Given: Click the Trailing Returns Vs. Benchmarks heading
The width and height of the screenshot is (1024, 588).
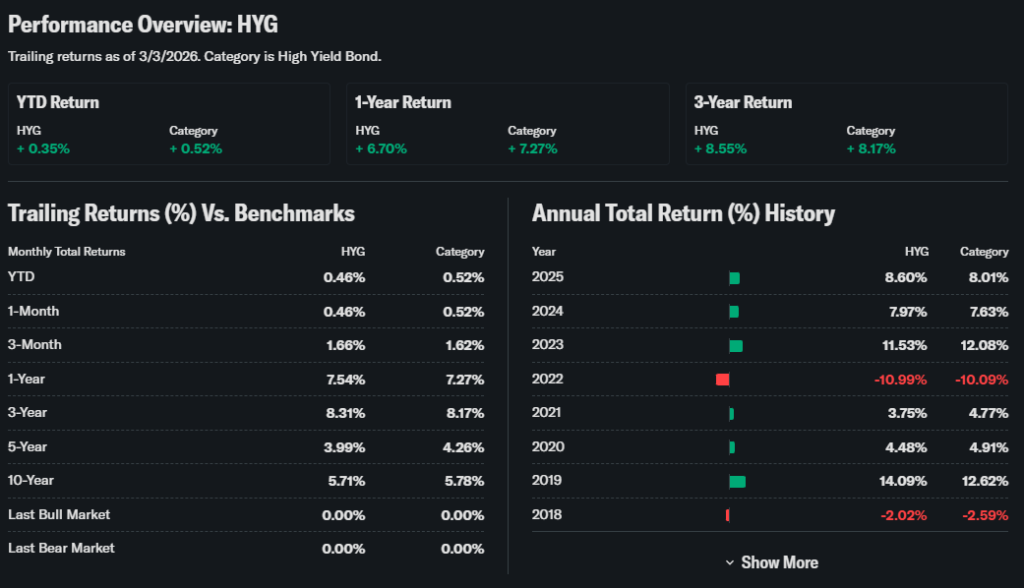Looking at the screenshot, I should coord(181,213).
